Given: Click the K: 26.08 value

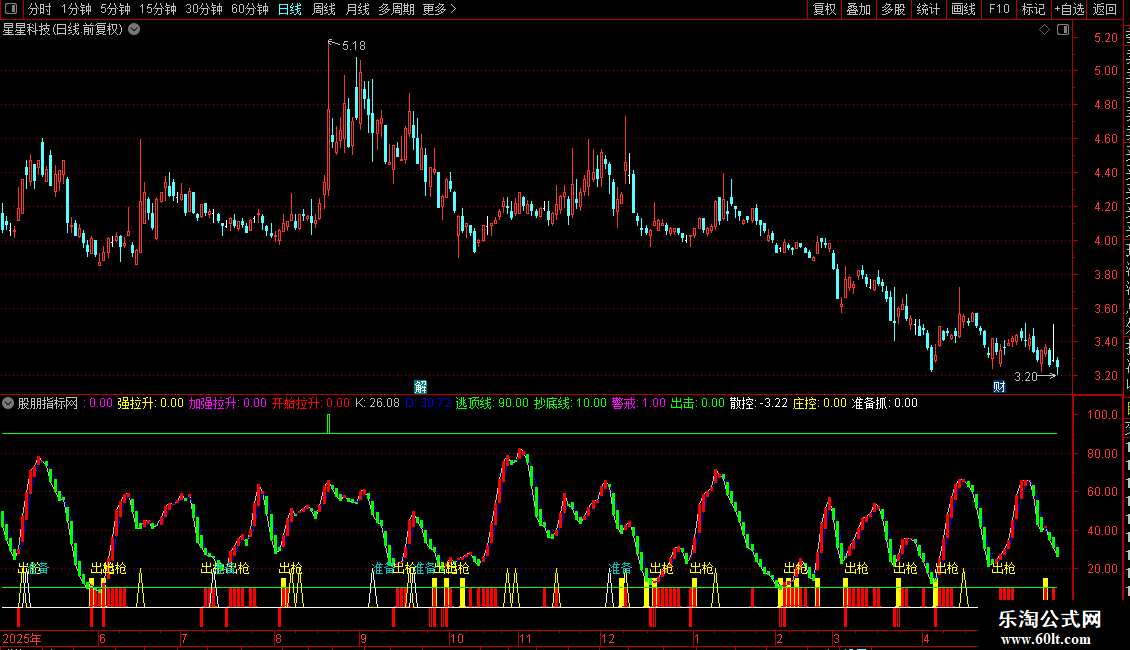Looking at the screenshot, I should (x=377, y=403).
